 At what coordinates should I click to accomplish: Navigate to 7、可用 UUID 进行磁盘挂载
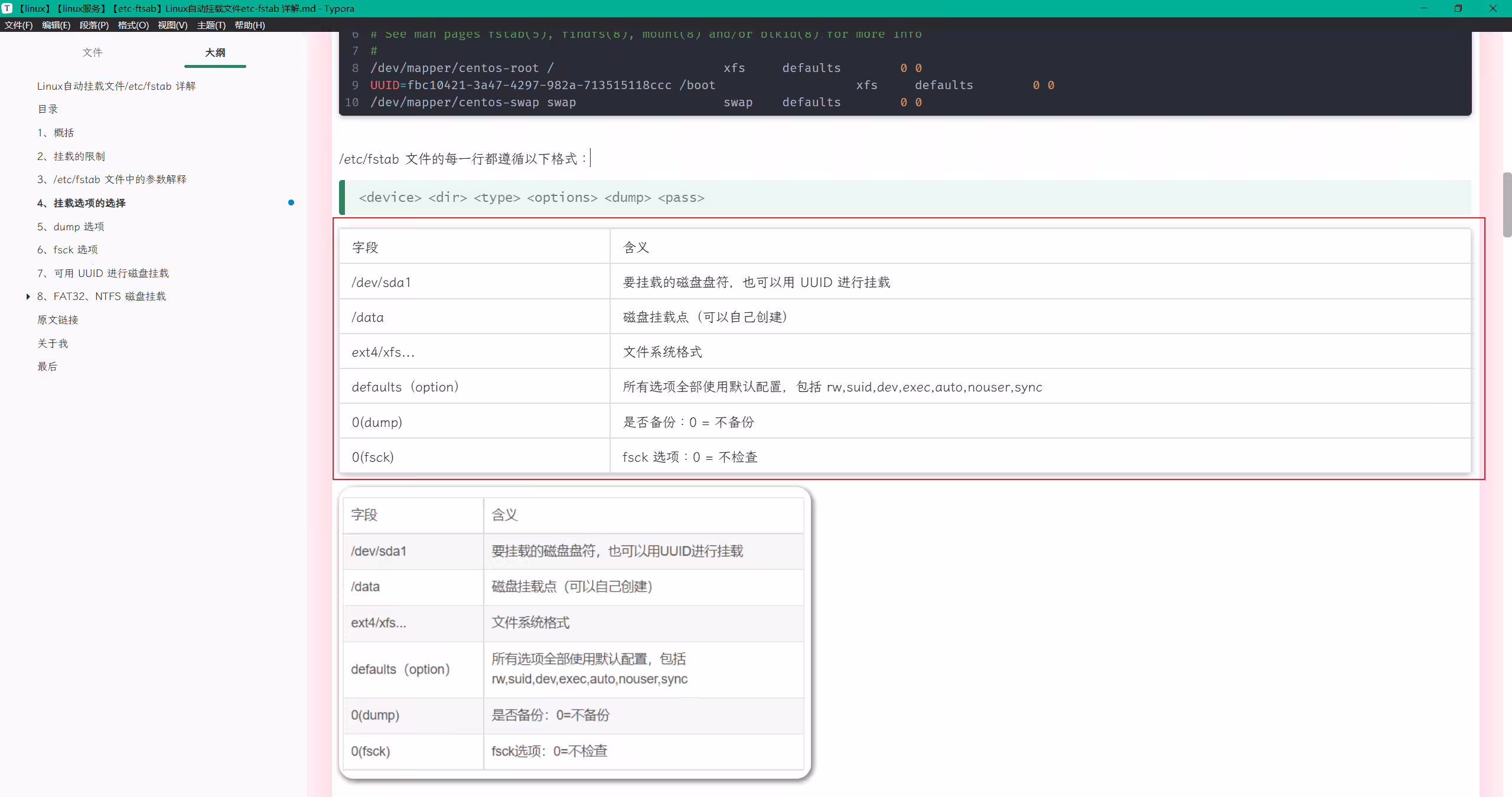(103, 273)
